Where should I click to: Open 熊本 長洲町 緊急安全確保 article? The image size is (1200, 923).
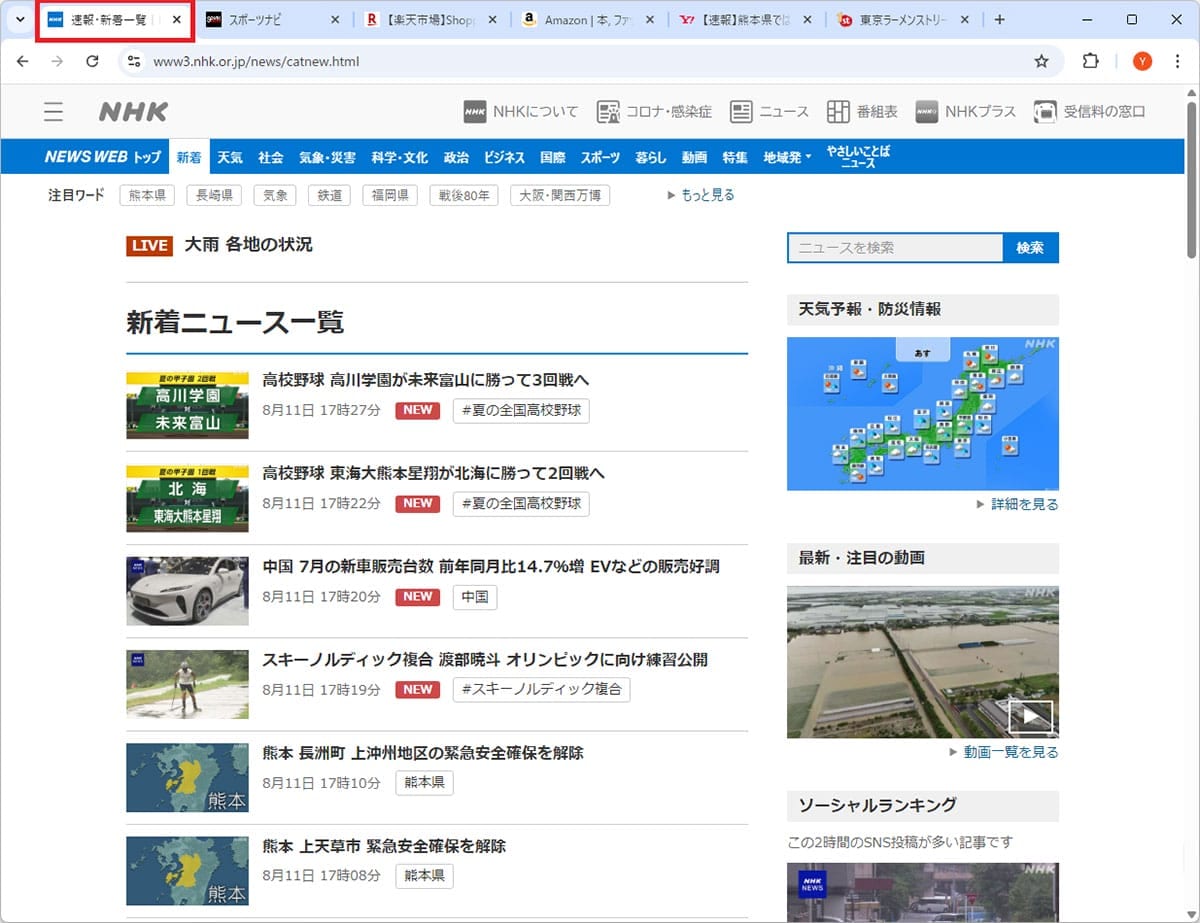point(423,752)
